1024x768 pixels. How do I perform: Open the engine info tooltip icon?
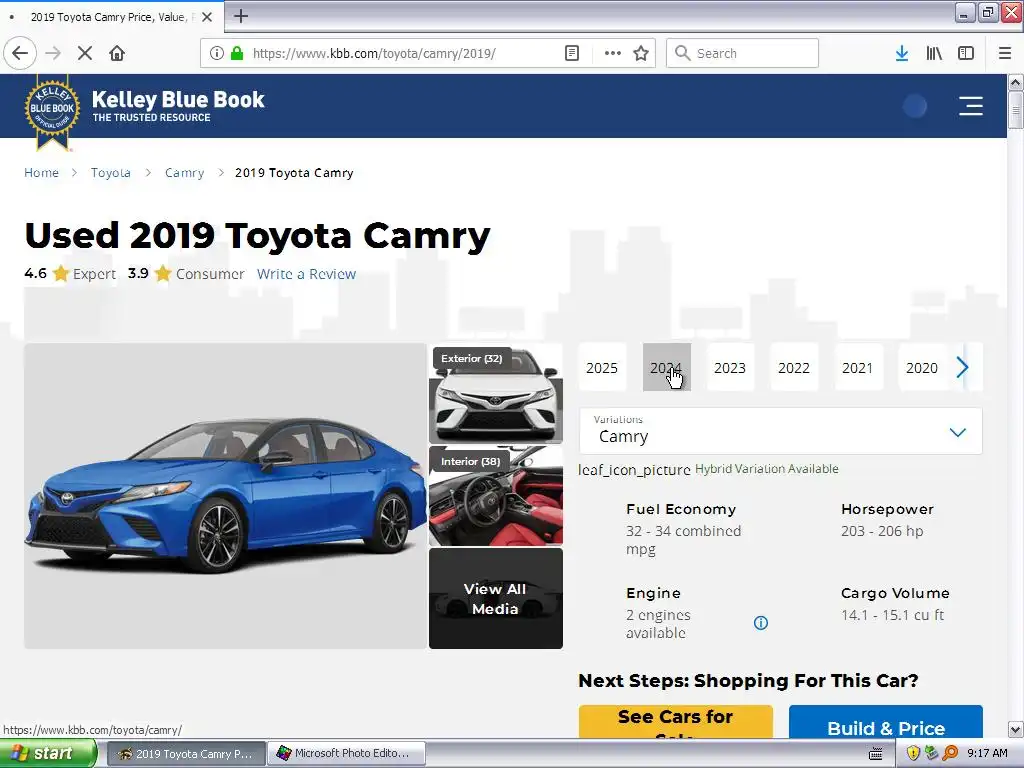click(x=761, y=623)
